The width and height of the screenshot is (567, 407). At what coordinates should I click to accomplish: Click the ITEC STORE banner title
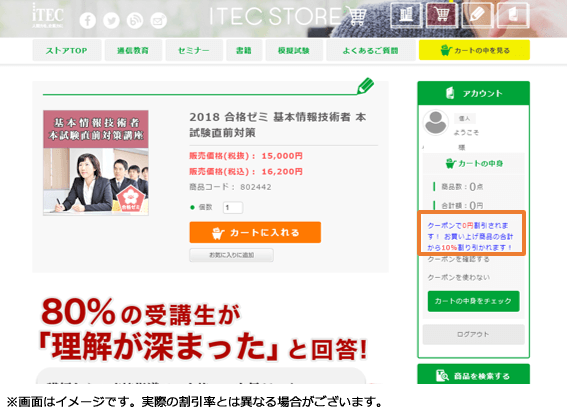click(x=287, y=16)
